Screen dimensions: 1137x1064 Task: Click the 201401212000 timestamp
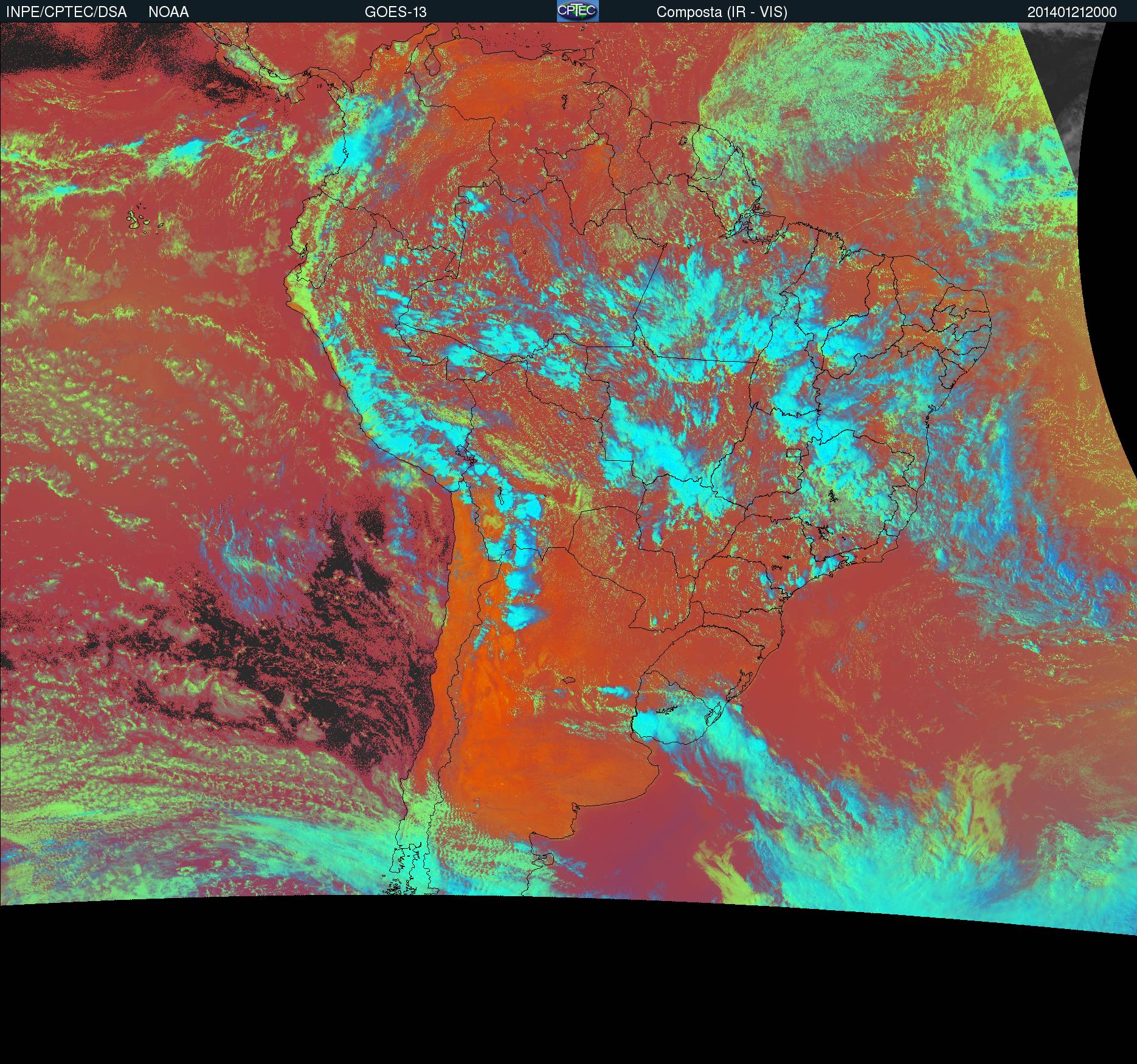click(1072, 12)
